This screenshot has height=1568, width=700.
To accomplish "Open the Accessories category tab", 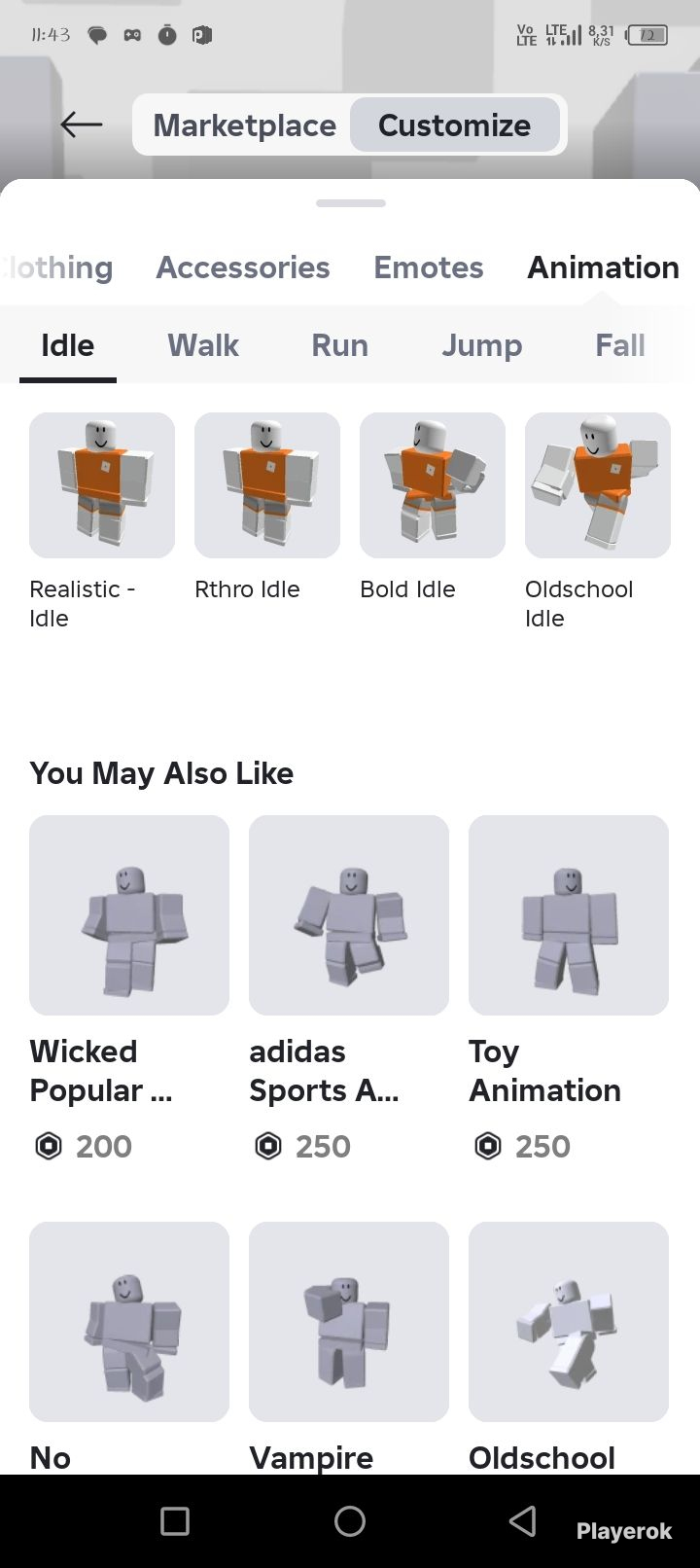I will 243,267.
